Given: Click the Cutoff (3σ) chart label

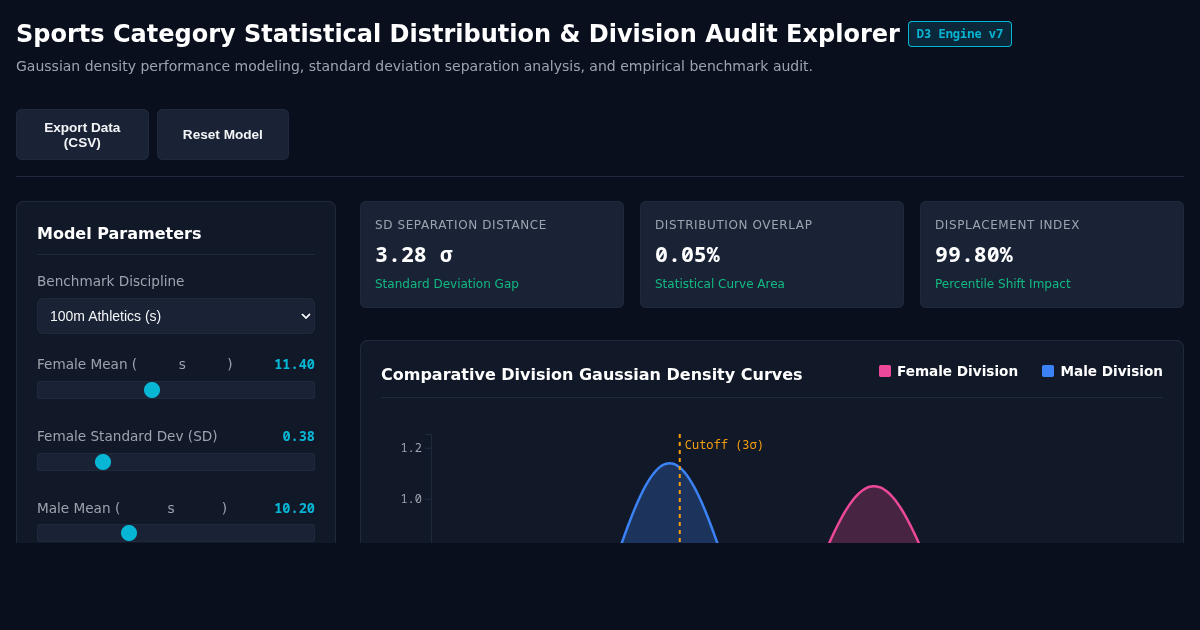Looking at the screenshot, I should click(724, 445).
